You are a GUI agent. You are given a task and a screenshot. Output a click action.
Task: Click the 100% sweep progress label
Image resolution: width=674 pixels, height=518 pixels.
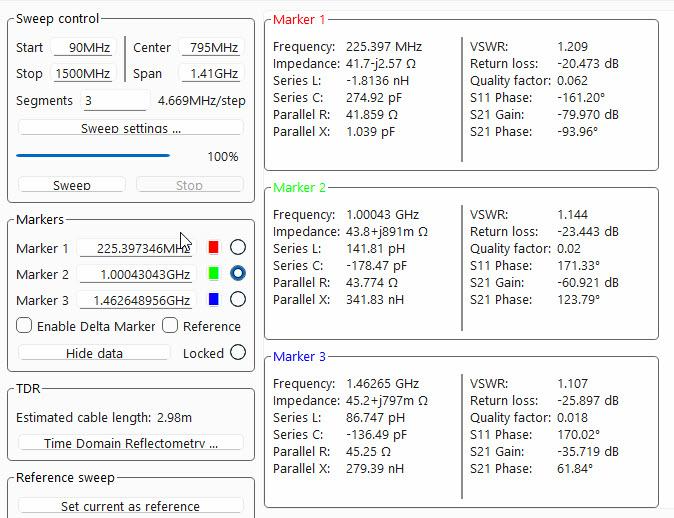[x=223, y=156]
